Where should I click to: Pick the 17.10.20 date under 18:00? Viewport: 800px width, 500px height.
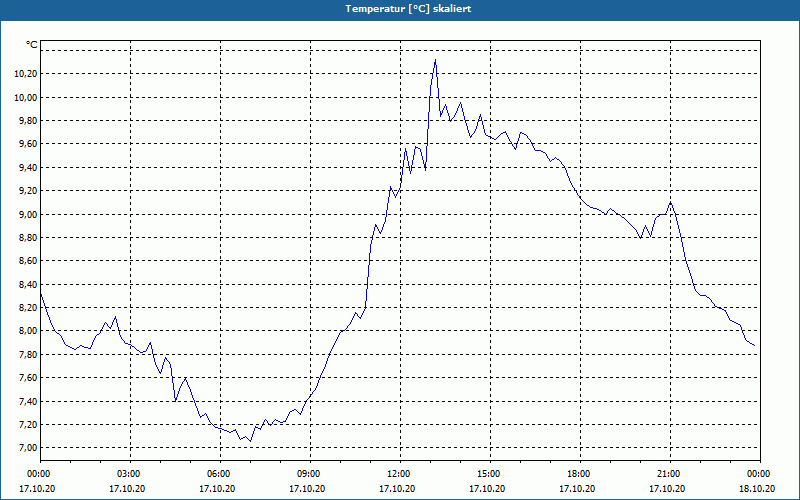pos(577,488)
